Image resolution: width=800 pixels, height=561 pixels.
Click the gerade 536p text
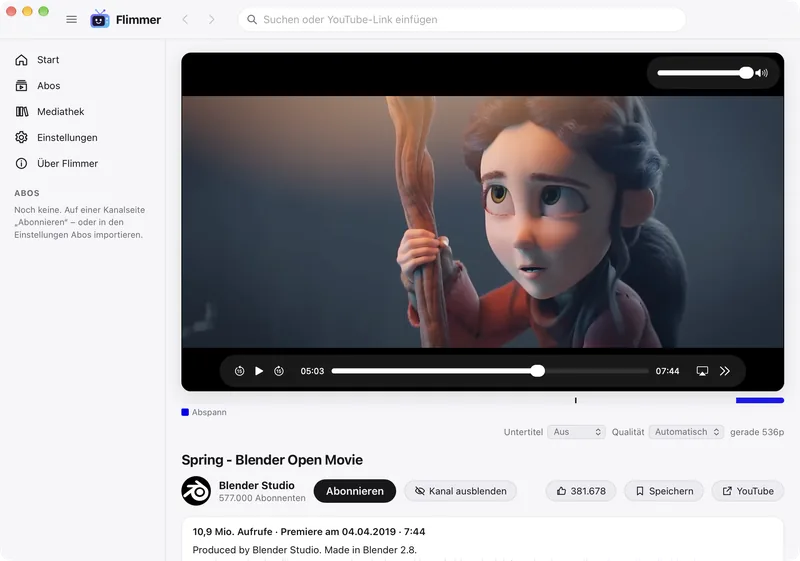coord(757,432)
